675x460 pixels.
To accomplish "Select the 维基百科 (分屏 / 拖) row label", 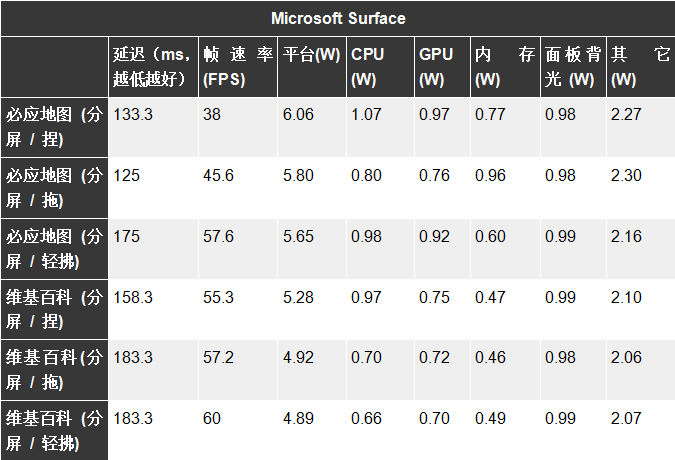I will coord(54,369).
